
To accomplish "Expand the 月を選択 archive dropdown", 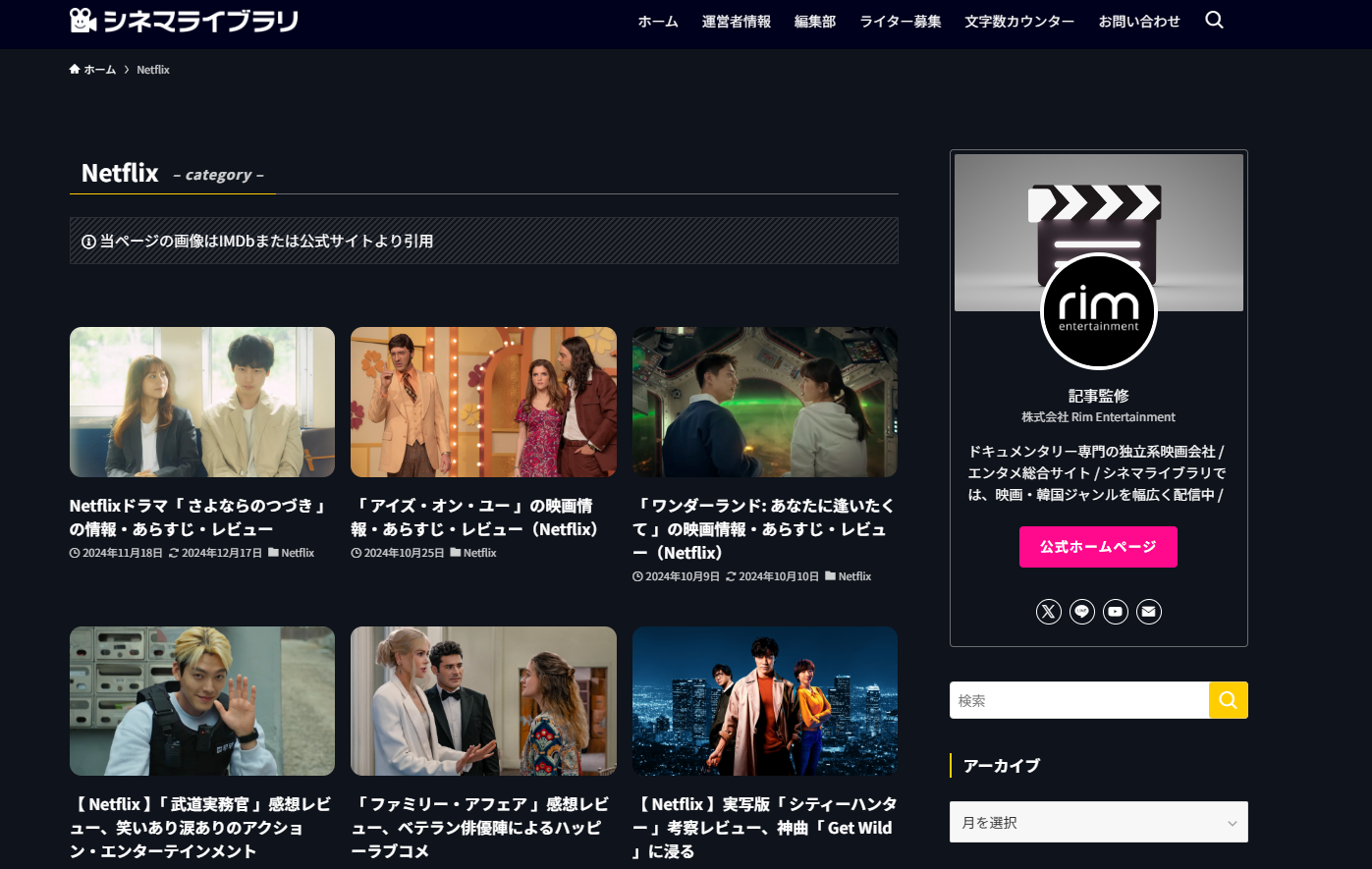I will pos(1099,822).
